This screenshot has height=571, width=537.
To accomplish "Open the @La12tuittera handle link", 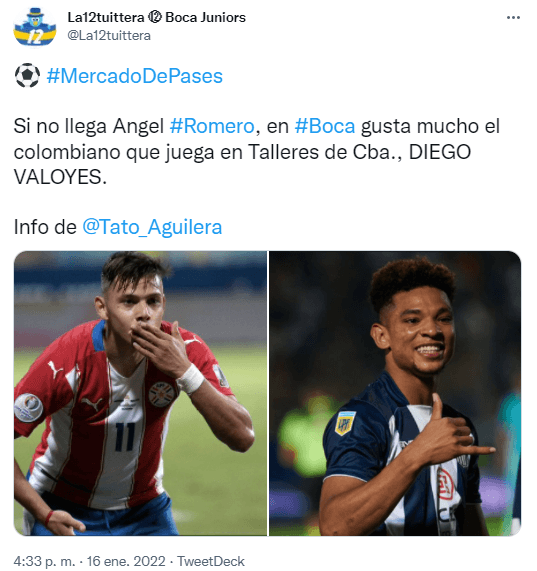I will (109, 35).
